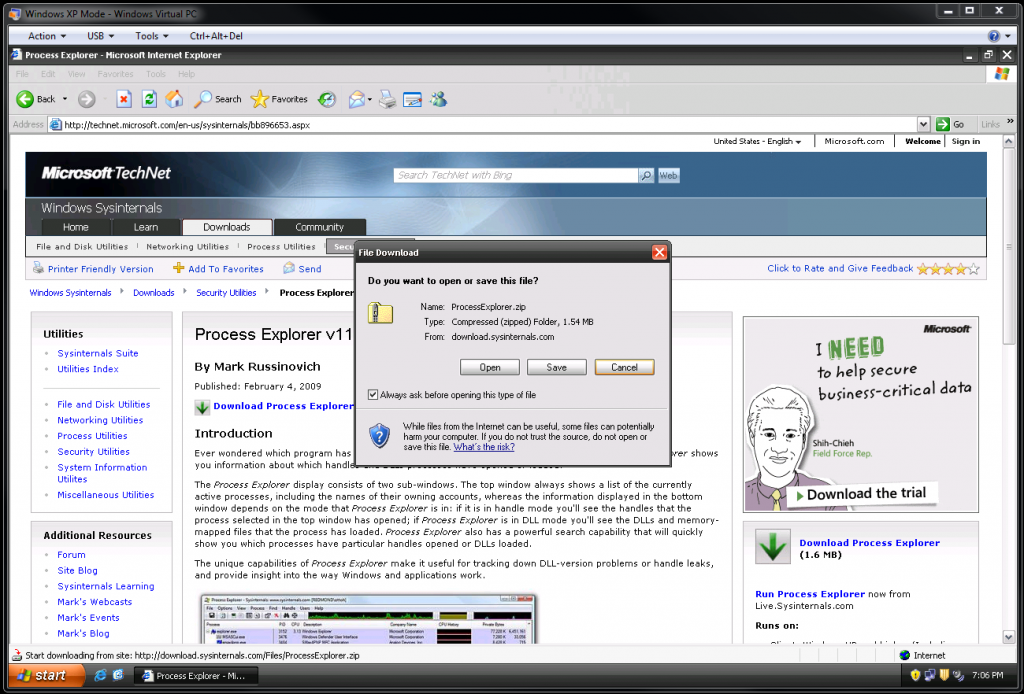Click Save in the File Download dialog
The width and height of the screenshot is (1024, 694).
pyautogui.click(x=556, y=367)
